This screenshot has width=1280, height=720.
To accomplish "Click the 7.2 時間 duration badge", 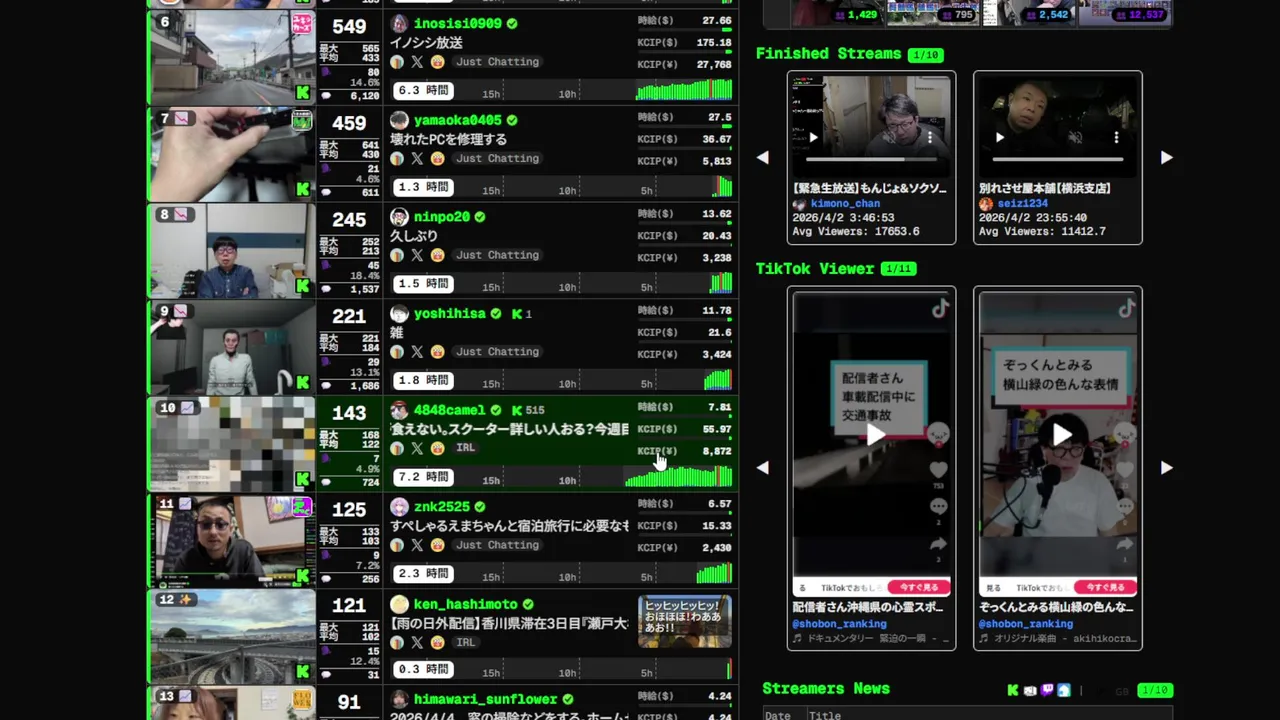I will click(x=423, y=477).
